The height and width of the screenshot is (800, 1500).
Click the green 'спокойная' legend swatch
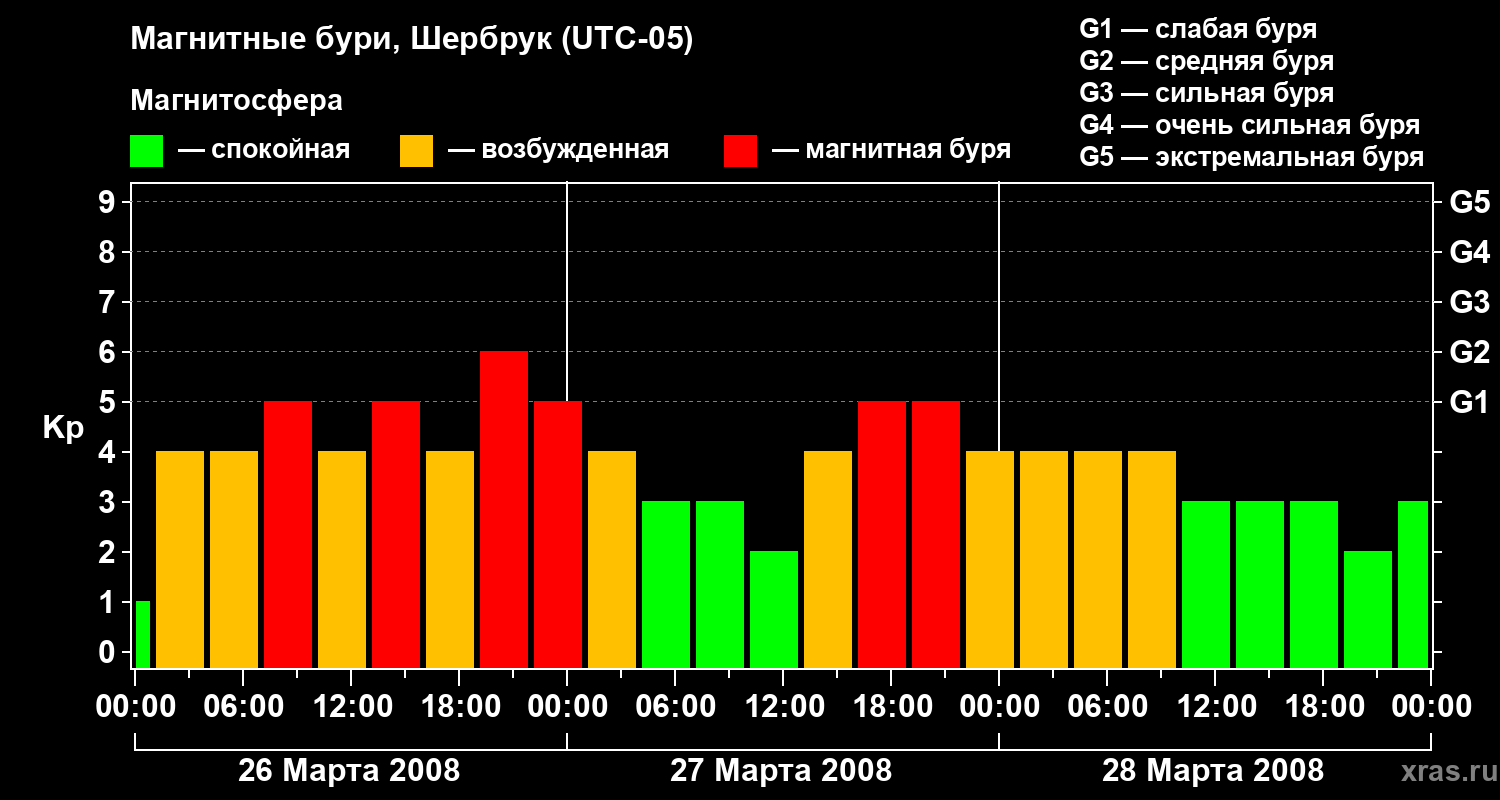pyautogui.click(x=146, y=151)
